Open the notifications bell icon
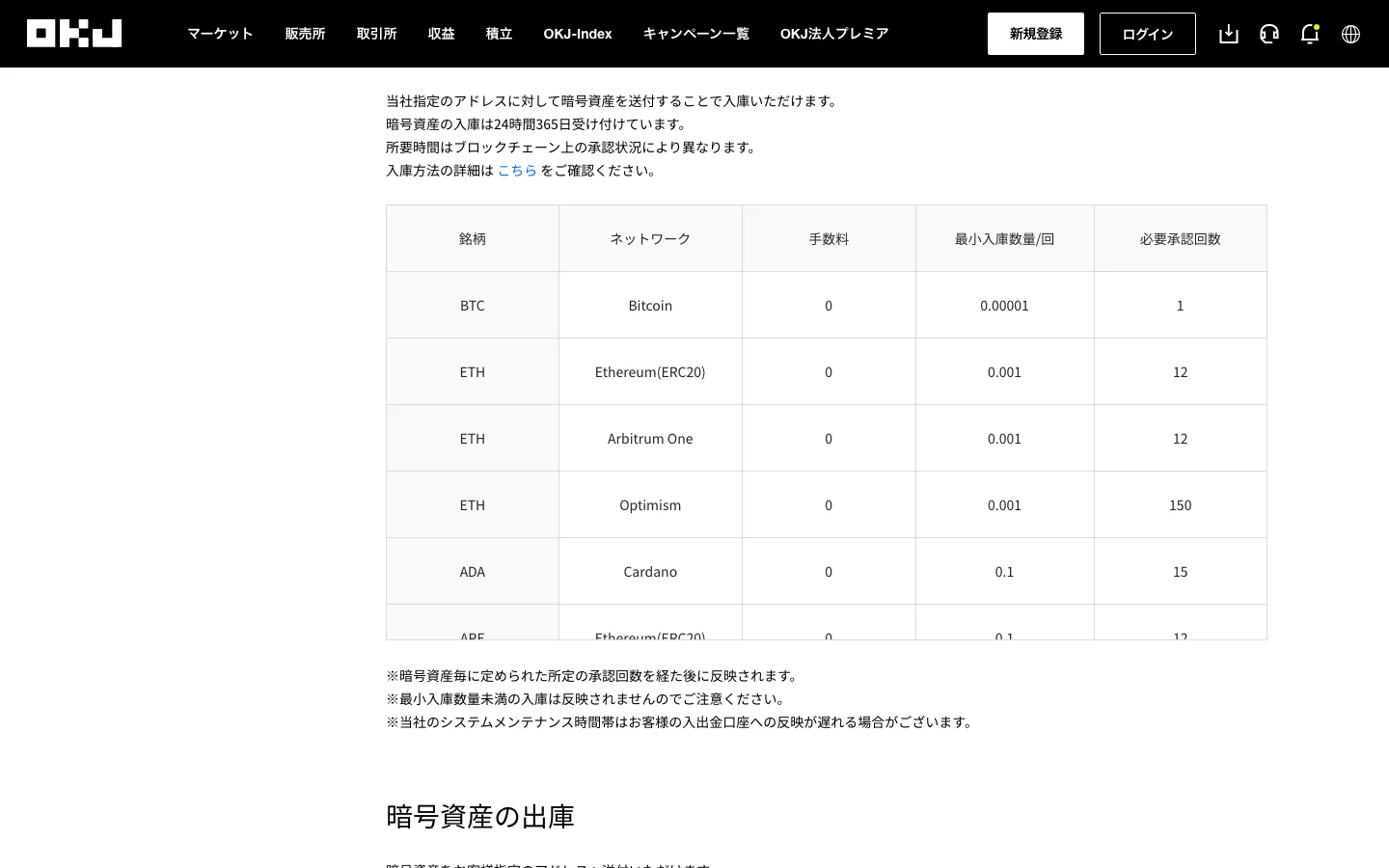The image size is (1389, 868). coord(1310,34)
